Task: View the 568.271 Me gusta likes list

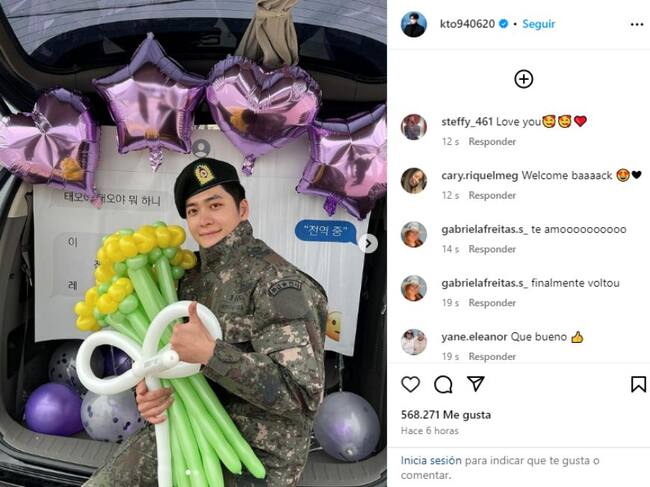Action: coord(446,415)
